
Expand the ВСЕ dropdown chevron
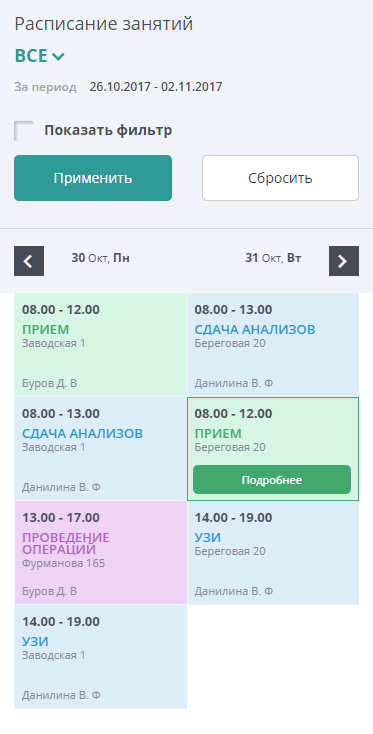click(x=59, y=57)
